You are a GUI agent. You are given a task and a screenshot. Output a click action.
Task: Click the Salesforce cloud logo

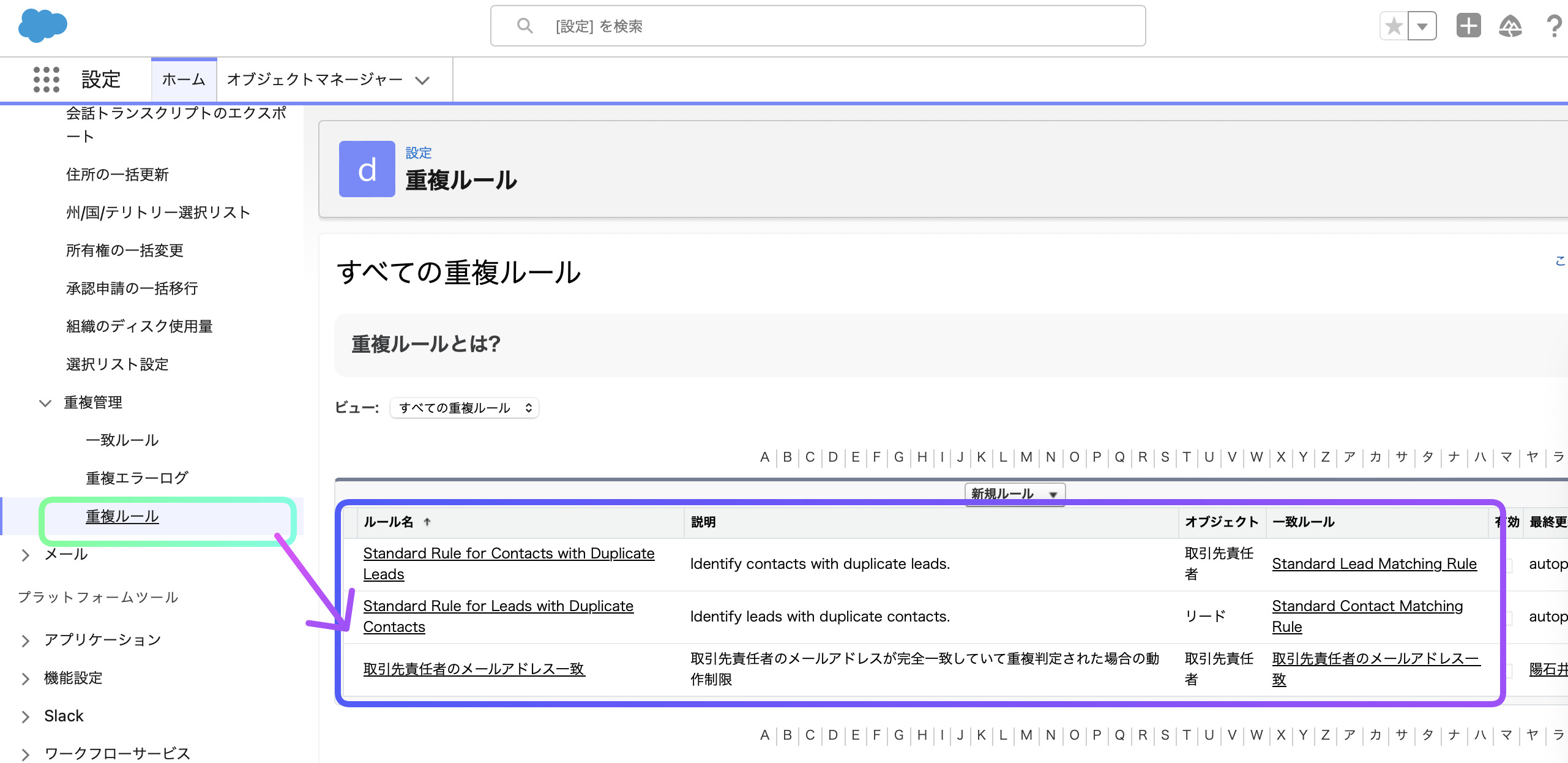pos(42,25)
